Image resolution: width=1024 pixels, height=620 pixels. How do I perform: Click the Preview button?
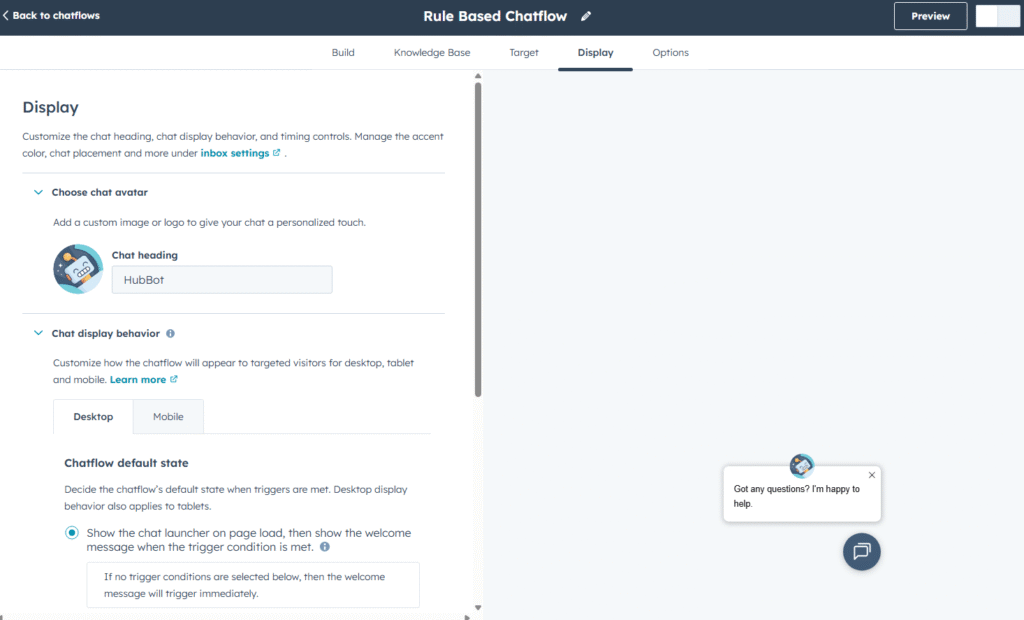930,15
